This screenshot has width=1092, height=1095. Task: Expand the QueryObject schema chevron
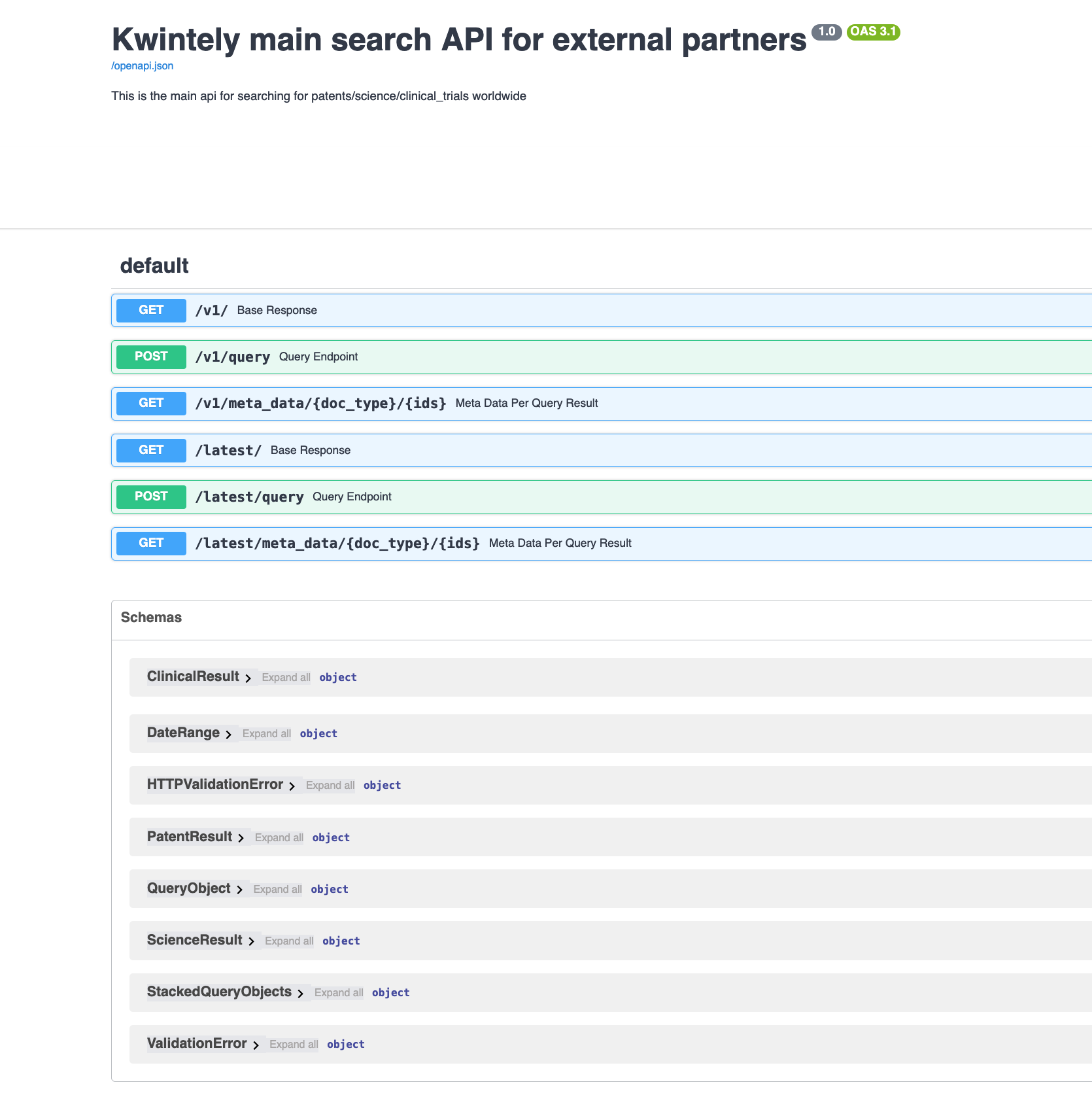pos(239,890)
